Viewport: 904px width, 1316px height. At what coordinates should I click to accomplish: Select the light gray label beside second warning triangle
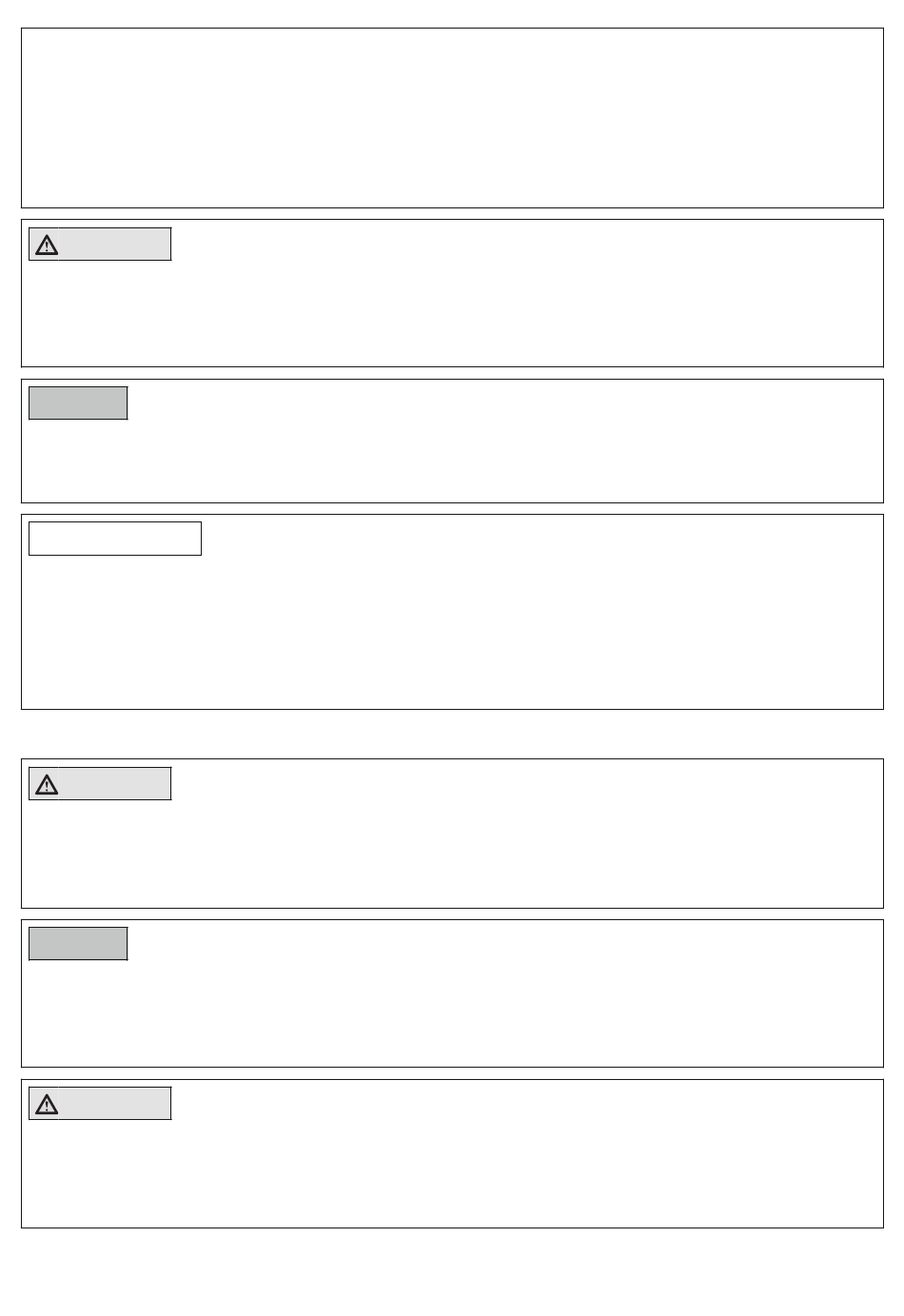(x=115, y=784)
